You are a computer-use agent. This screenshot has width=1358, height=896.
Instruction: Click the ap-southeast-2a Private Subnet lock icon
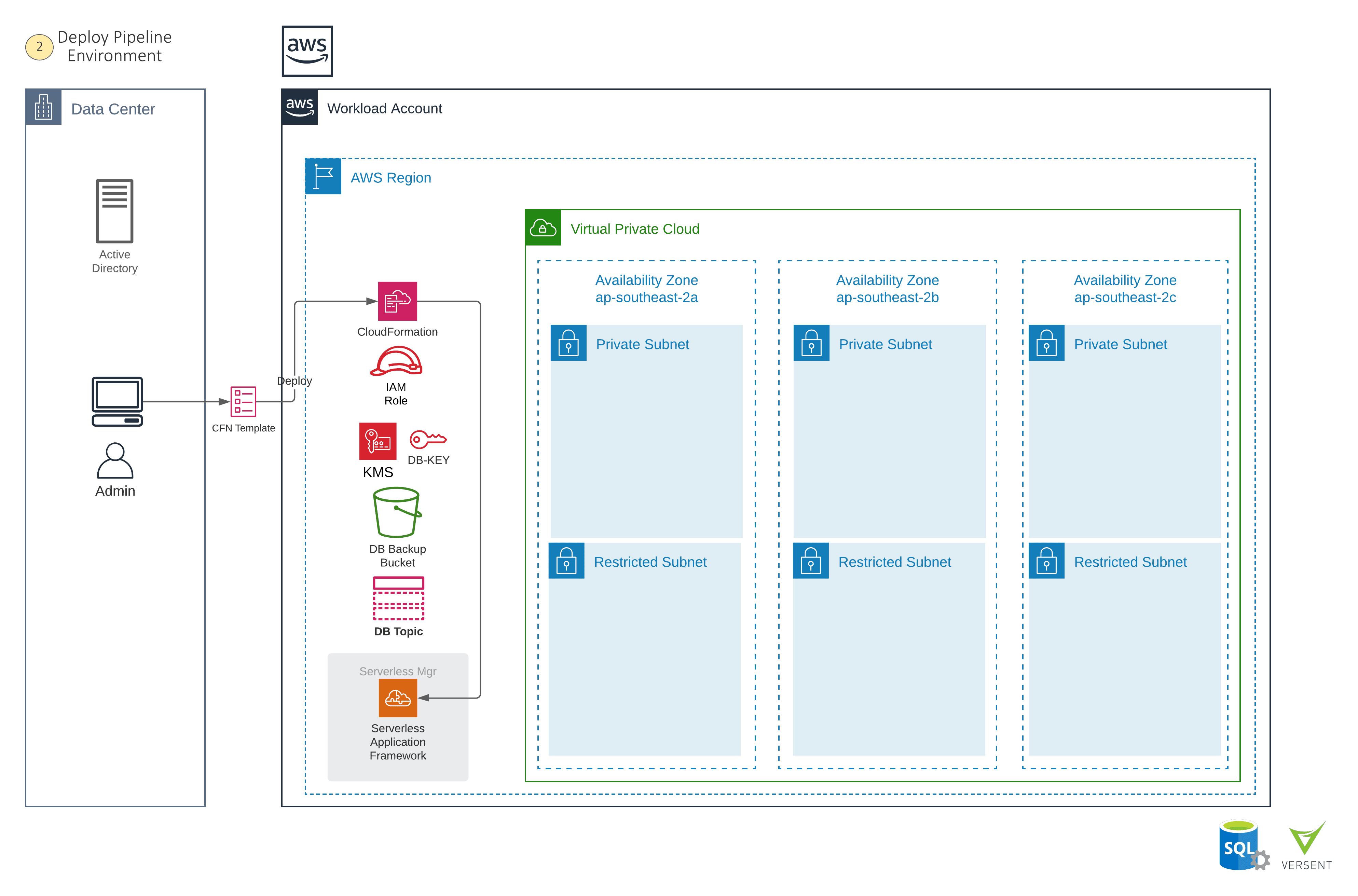[568, 343]
